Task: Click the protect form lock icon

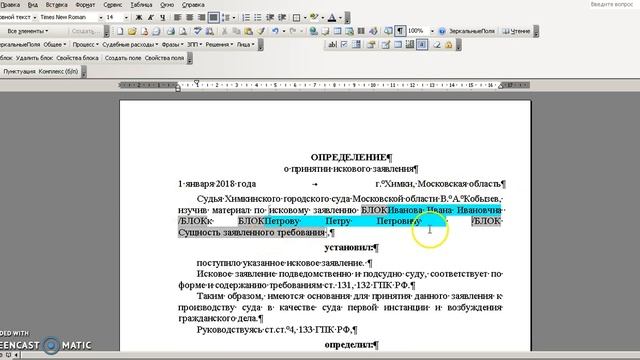Action: pos(449,44)
